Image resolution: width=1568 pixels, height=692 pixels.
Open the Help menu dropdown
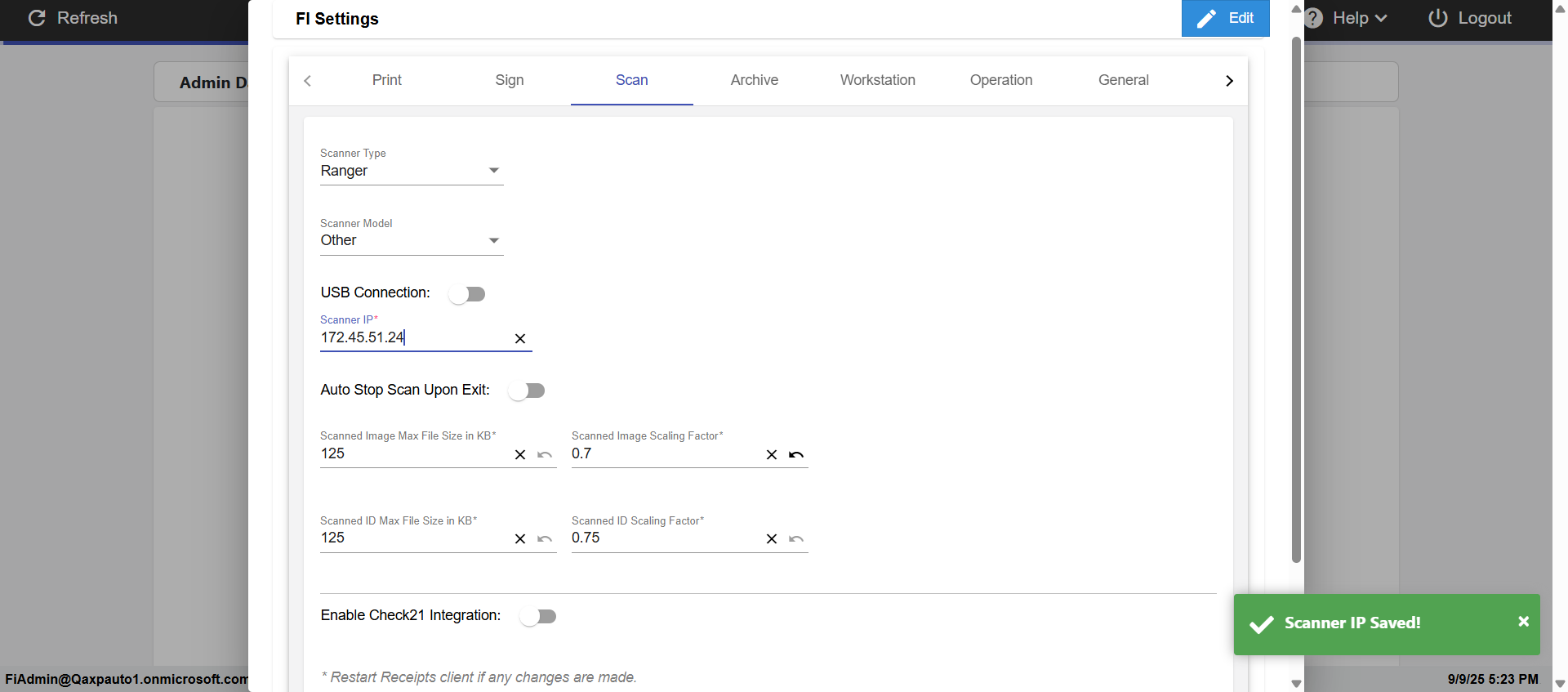(x=1358, y=18)
